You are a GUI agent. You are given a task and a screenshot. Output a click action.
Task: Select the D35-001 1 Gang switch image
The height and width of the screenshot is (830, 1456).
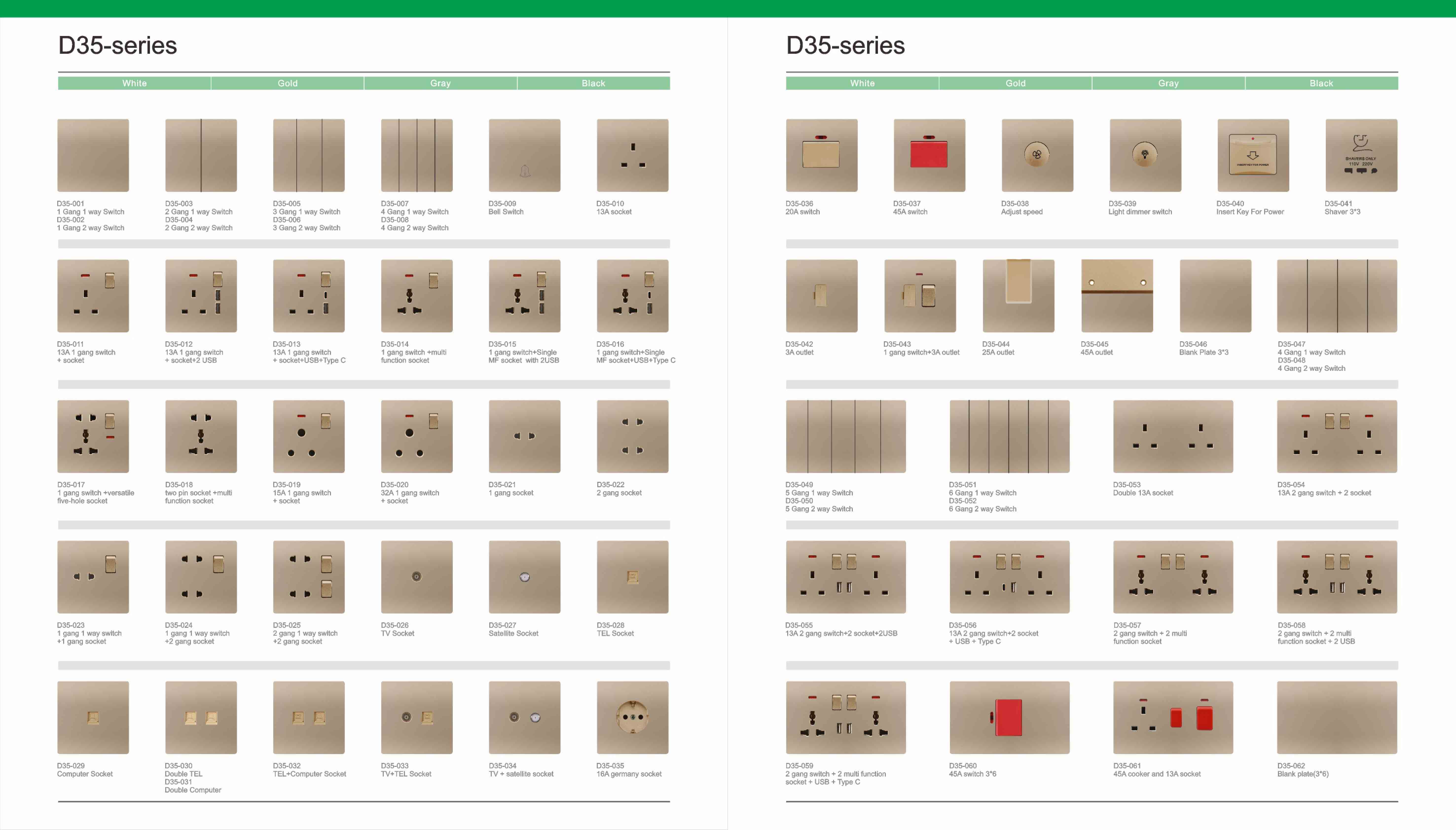click(93, 155)
